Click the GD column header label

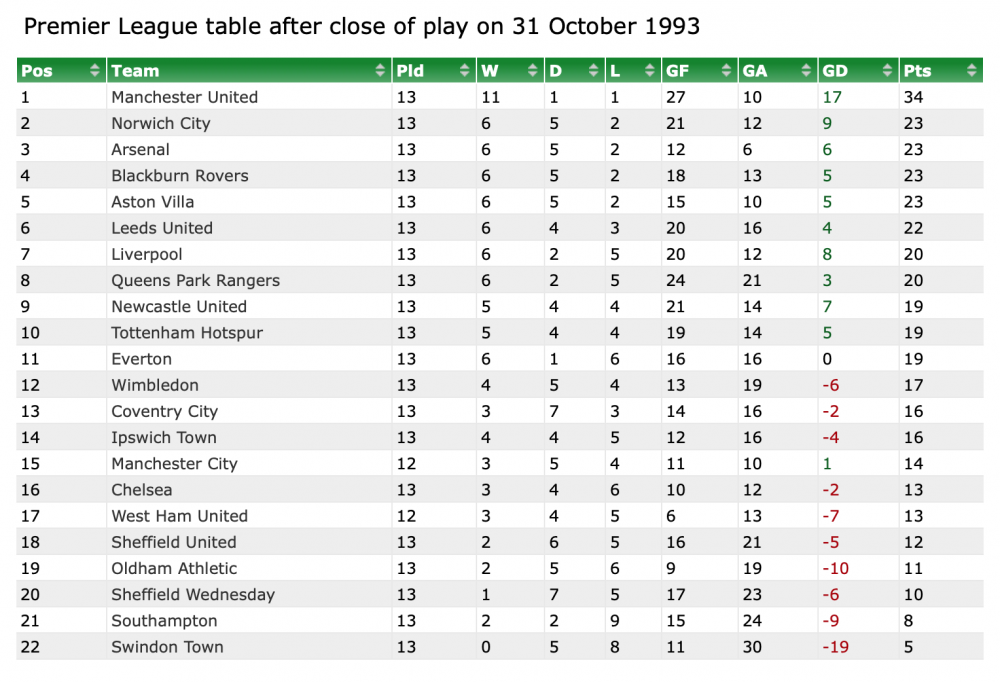click(834, 71)
